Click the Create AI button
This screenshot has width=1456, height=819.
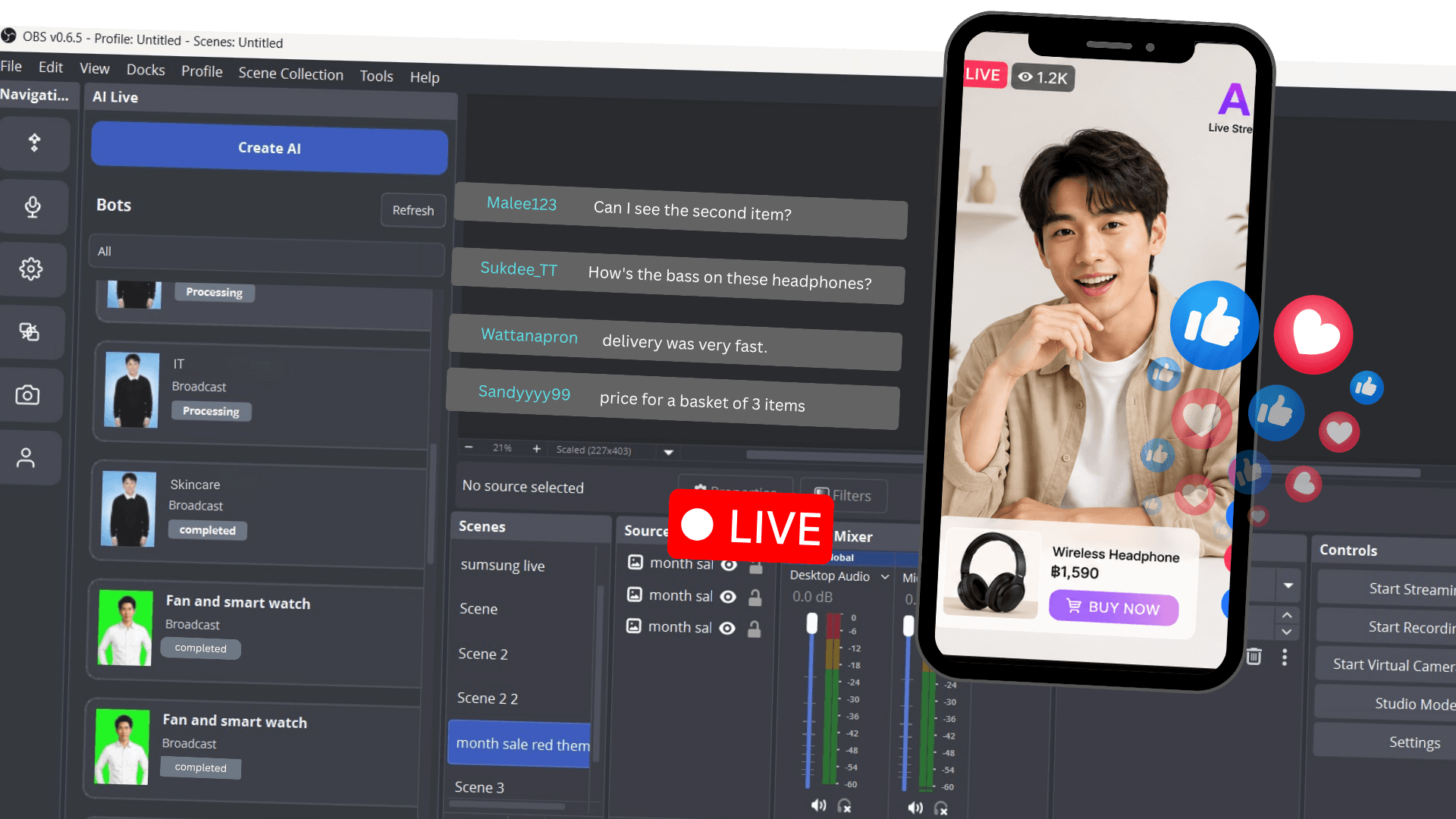pyautogui.click(x=269, y=148)
